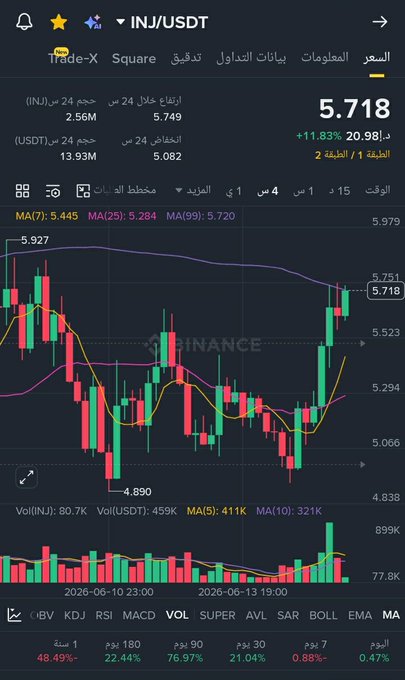
Task: Toggle the MA indicator
Action: 391,615
